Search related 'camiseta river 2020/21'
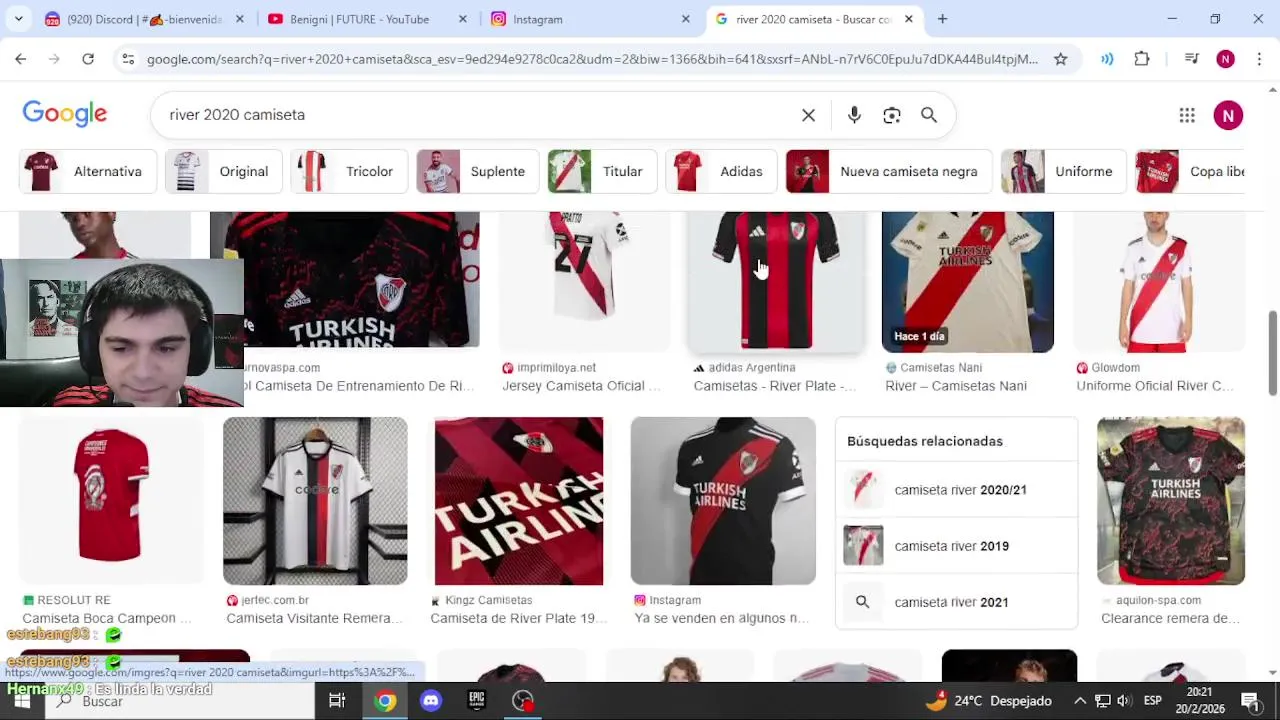Screen dimensions: 1280x720 (x=957, y=490)
